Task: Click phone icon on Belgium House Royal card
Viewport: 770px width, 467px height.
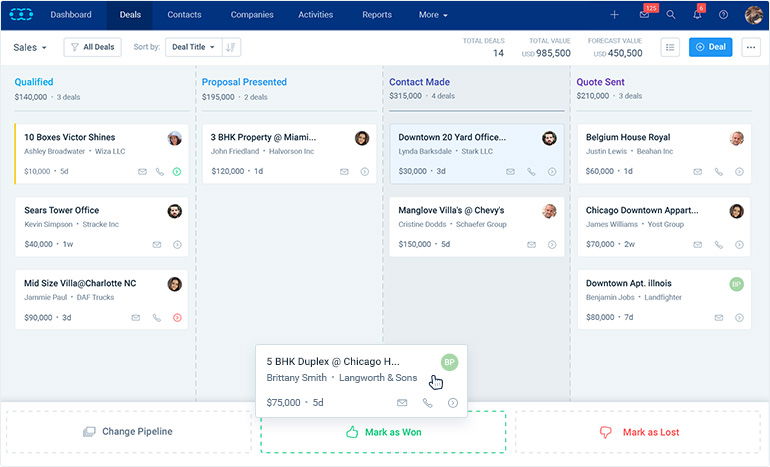Action: click(x=718, y=171)
